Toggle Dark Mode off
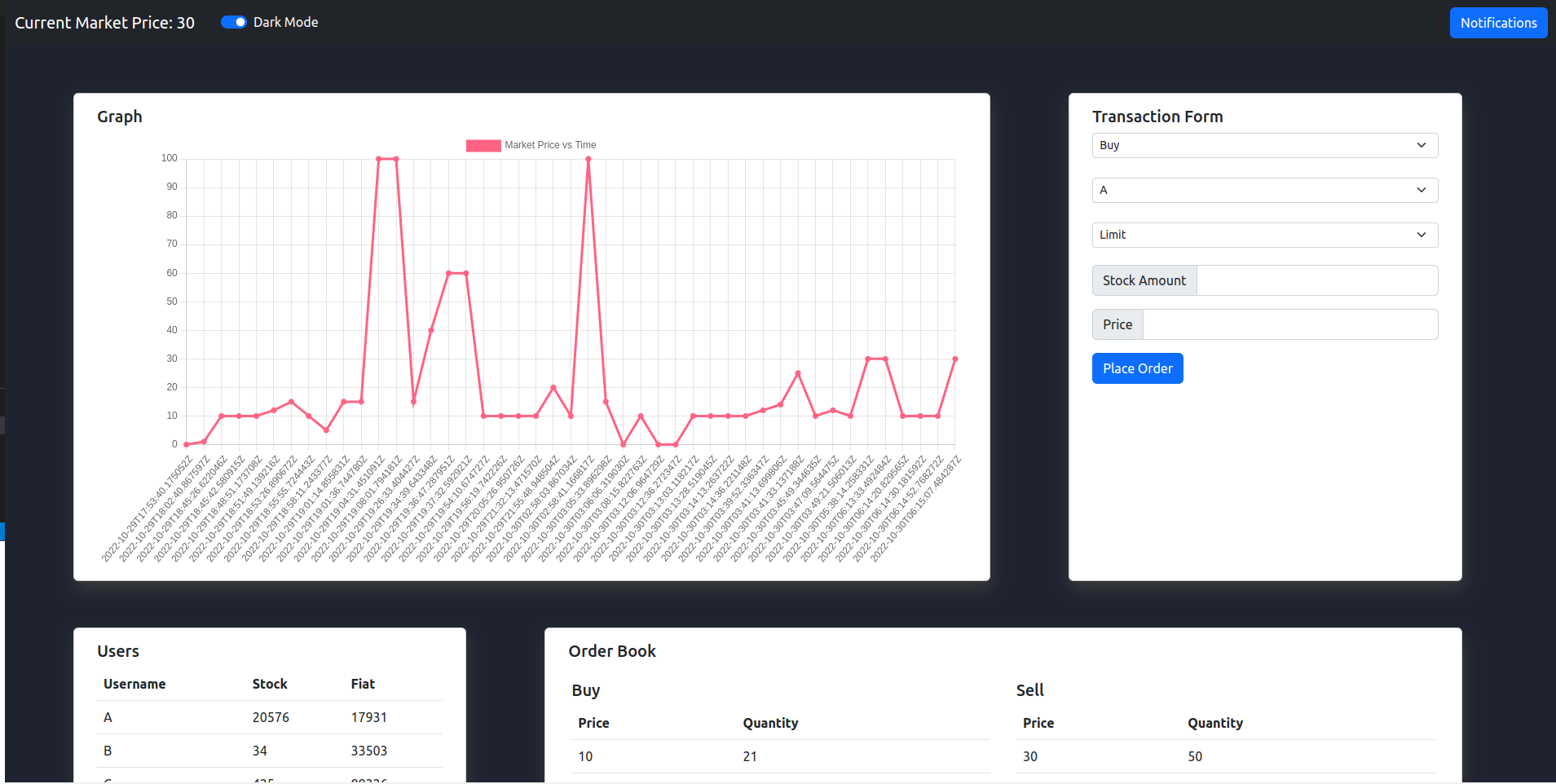1556x784 pixels. point(234,22)
